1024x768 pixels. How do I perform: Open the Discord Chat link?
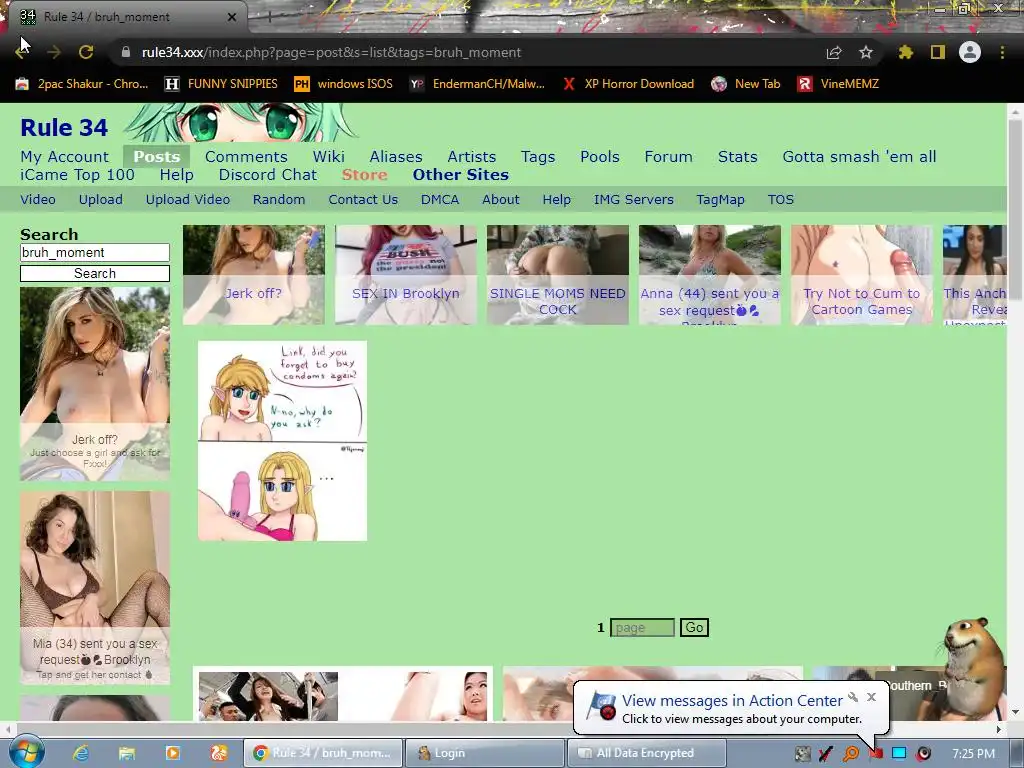pos(268,175)
